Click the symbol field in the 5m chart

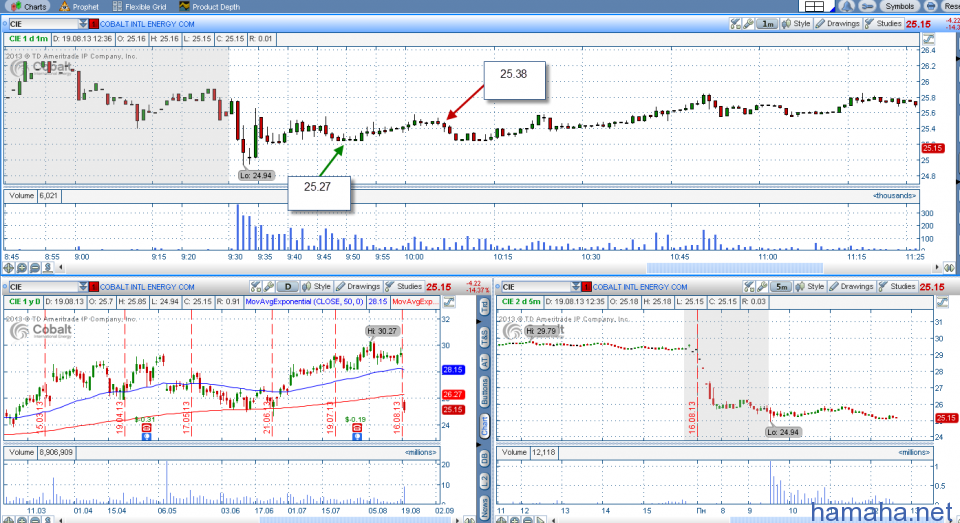[x=535, y=287]
